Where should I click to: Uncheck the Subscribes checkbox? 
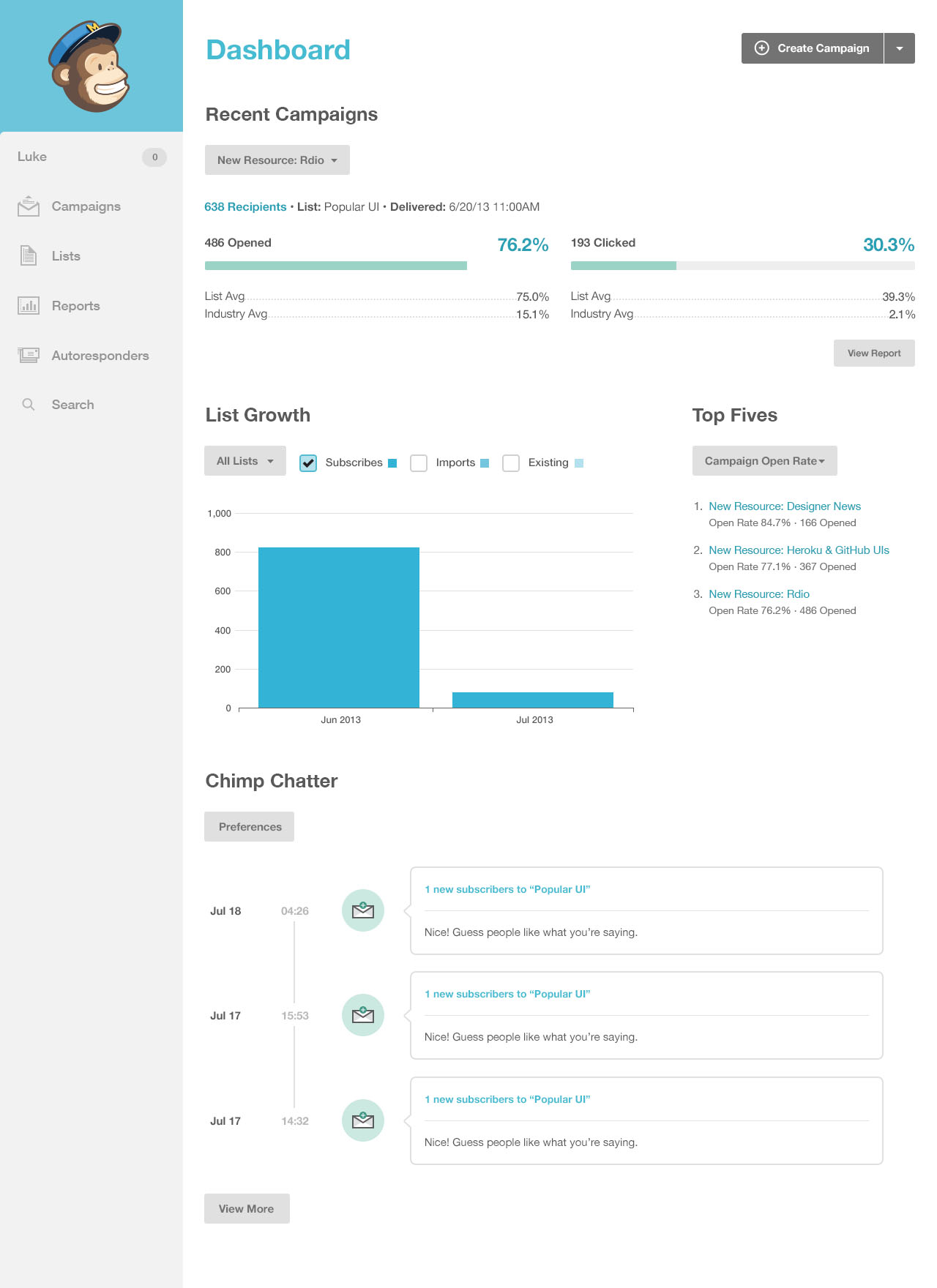point(308,463)
